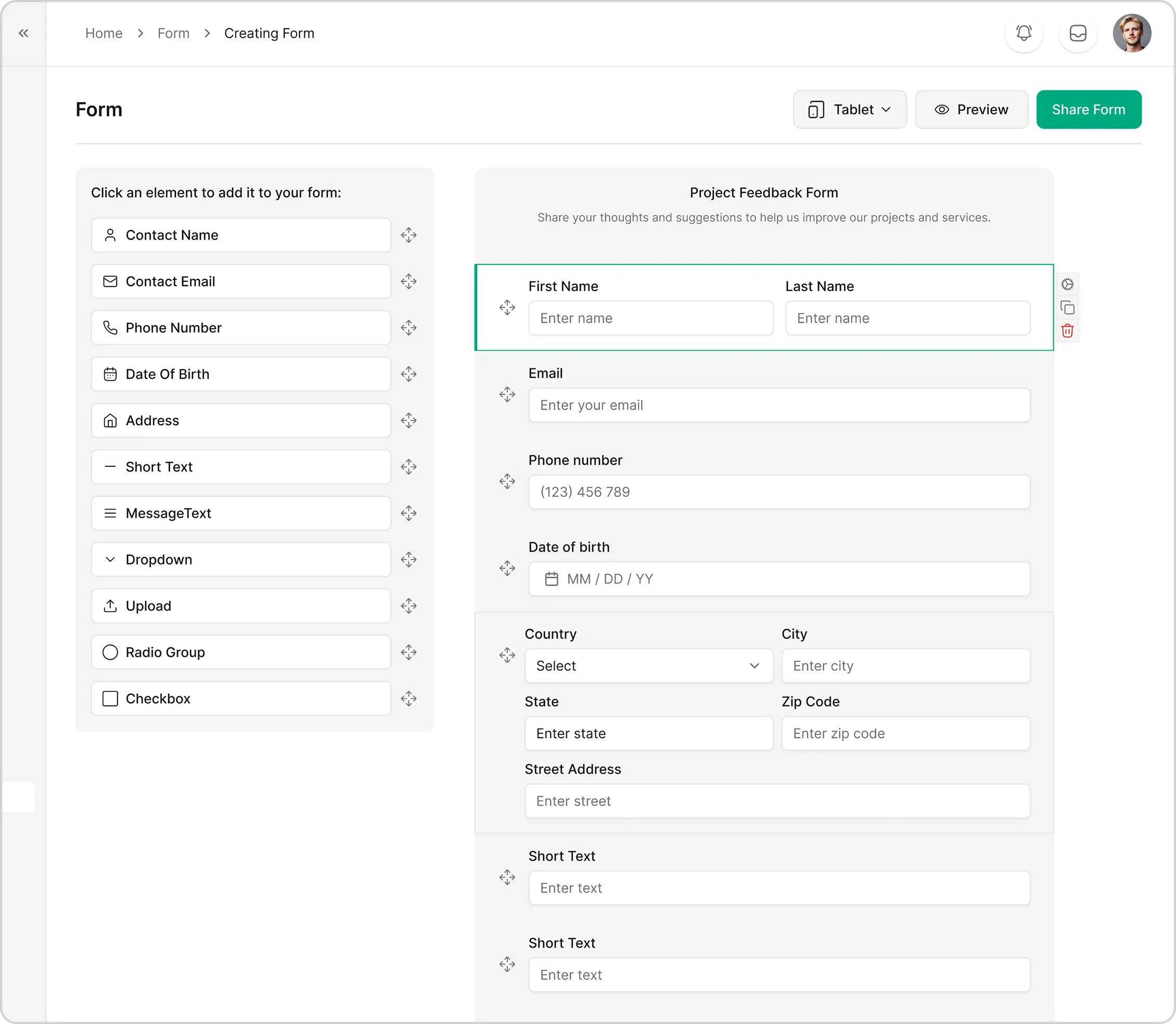
Task: Expand the Country Select dropdown
Action: [648, 665]
